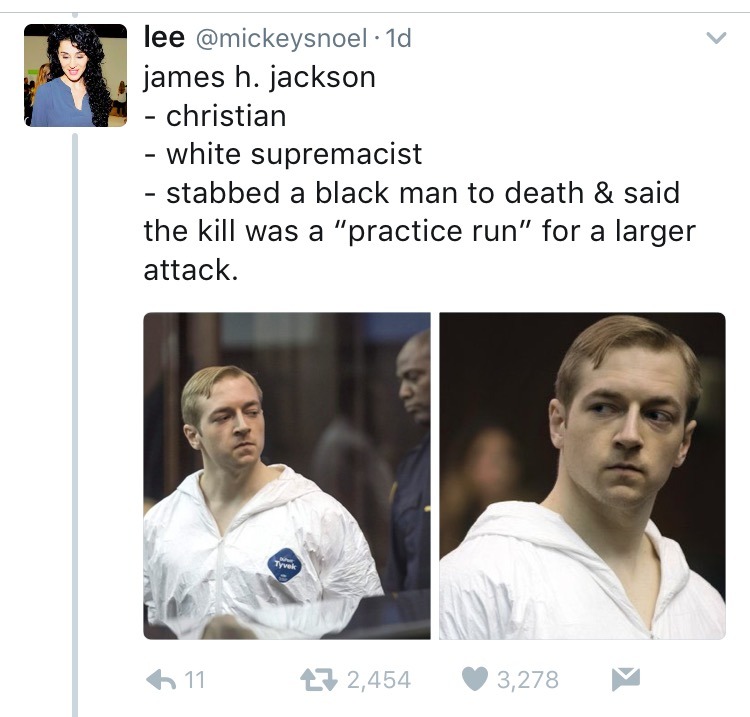
Task: Tap the Tyvek badge in the left photo
Action: [x=285, y=565]
